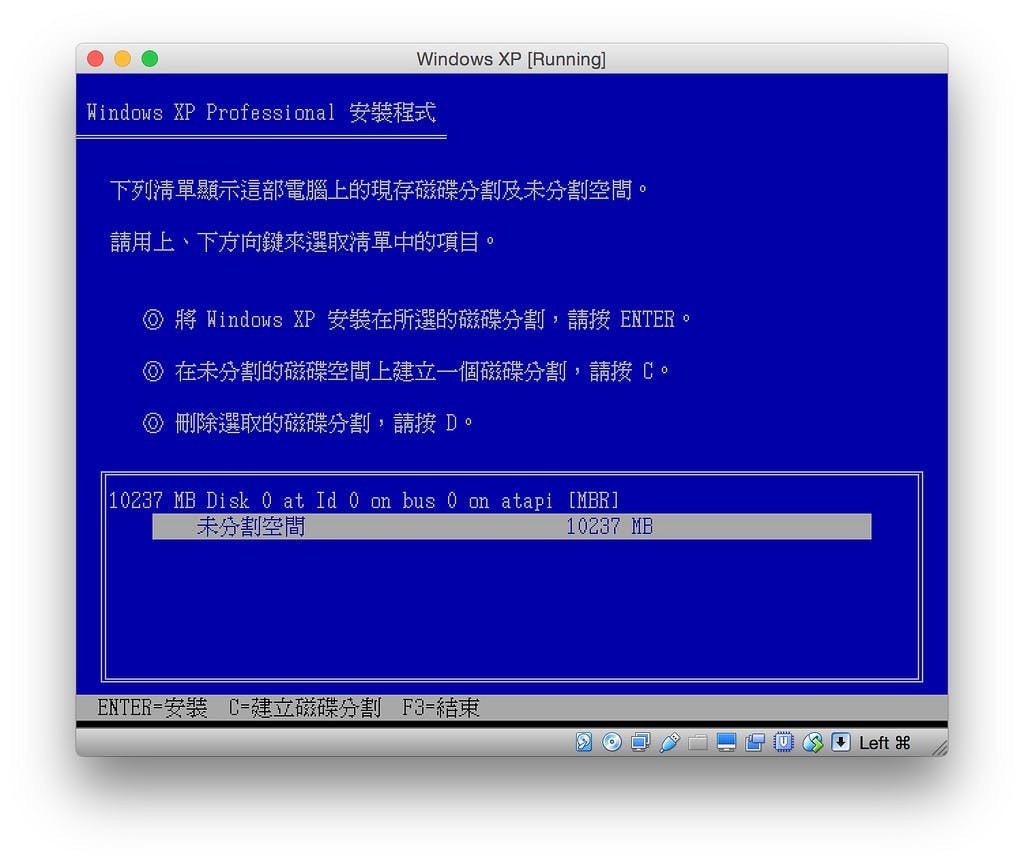This screenshot has width=1024, height=865.
Task: Close the Windows XP VM window
Action: [95, 59]
